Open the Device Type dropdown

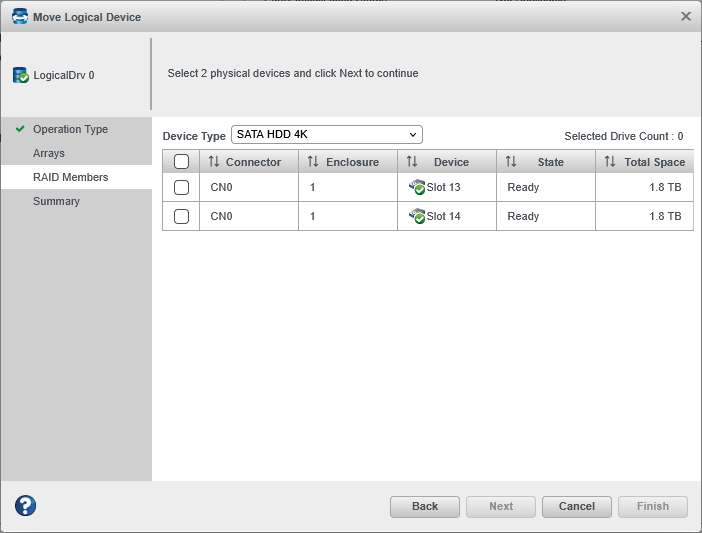point(327,134)
